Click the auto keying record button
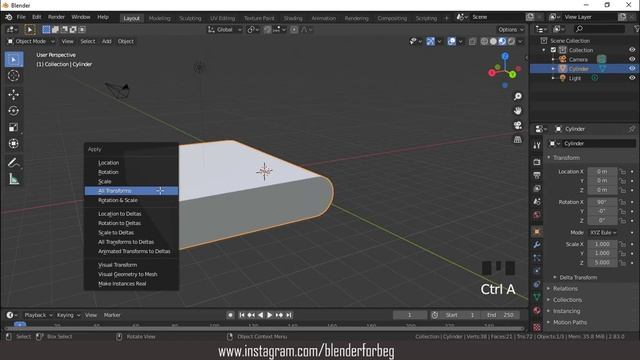The height and width of the screenshot is (360, 640). pos(230,315)
